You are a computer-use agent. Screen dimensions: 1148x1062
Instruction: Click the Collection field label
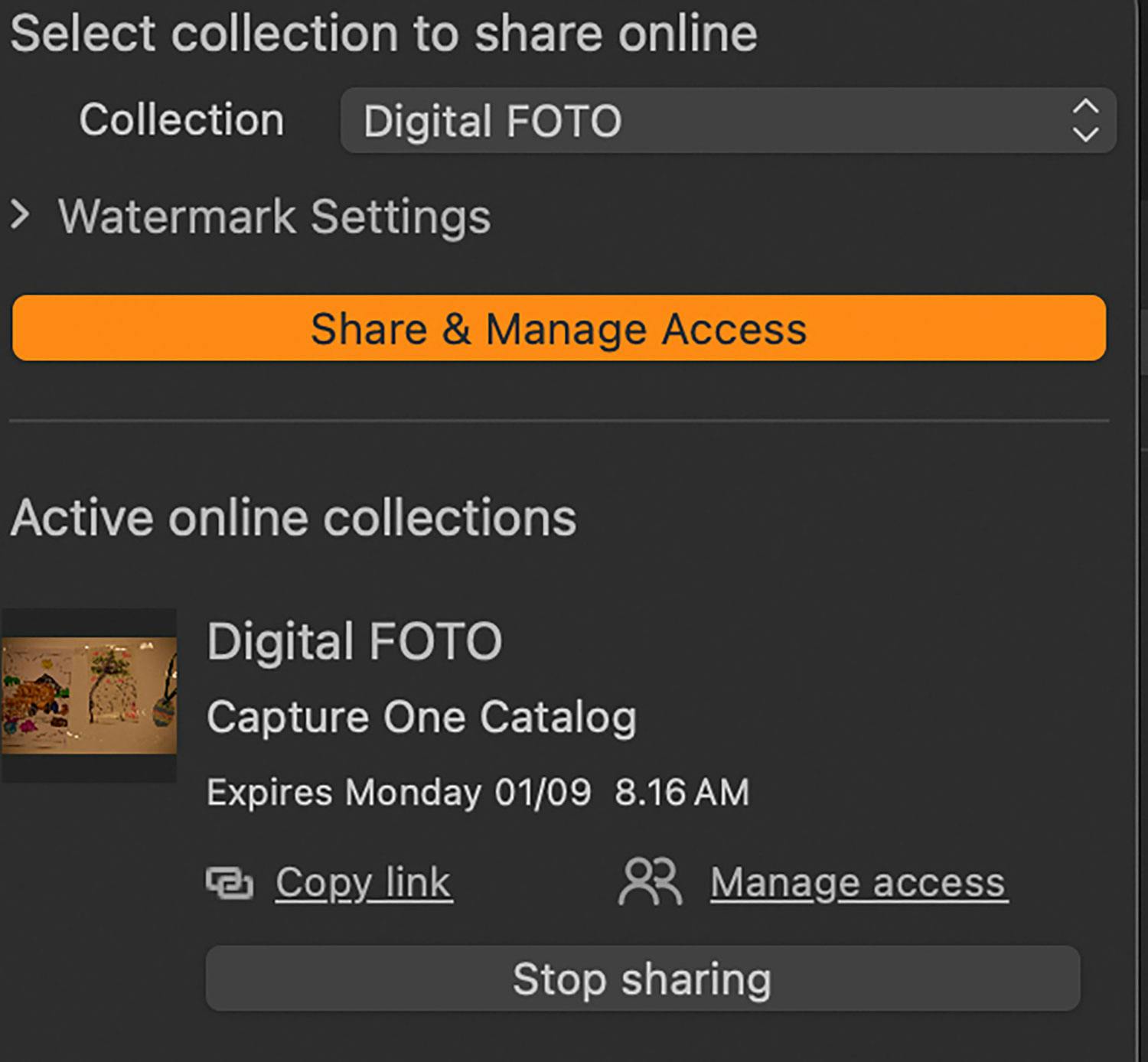coord(181,120)
